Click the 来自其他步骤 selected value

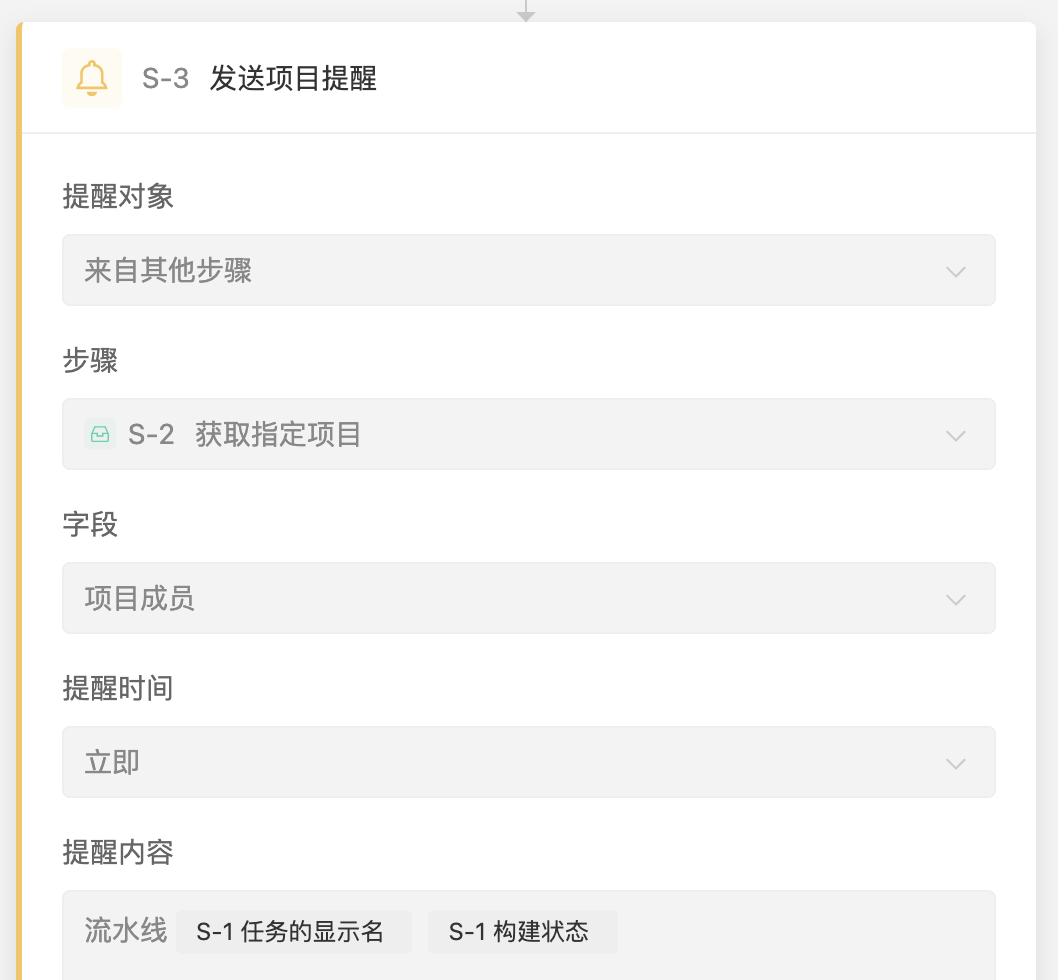168,271
